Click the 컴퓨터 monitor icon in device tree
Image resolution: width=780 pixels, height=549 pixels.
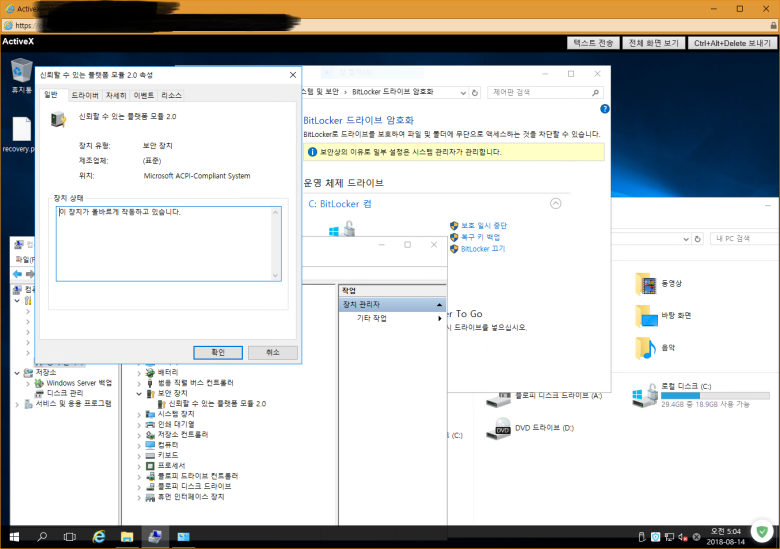click(150, 445)
